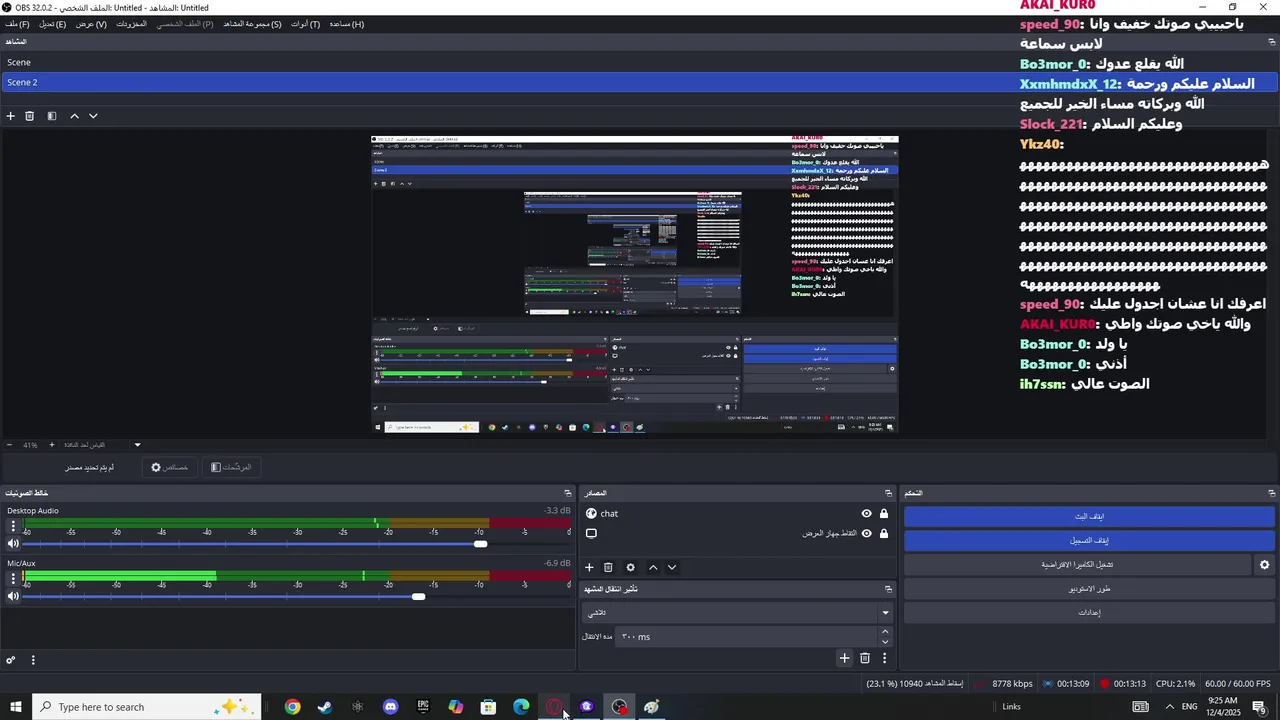This screenshot has height=720, width=1280.
Task: Select the Scene row in scenes list
Action: coord(640,62)
